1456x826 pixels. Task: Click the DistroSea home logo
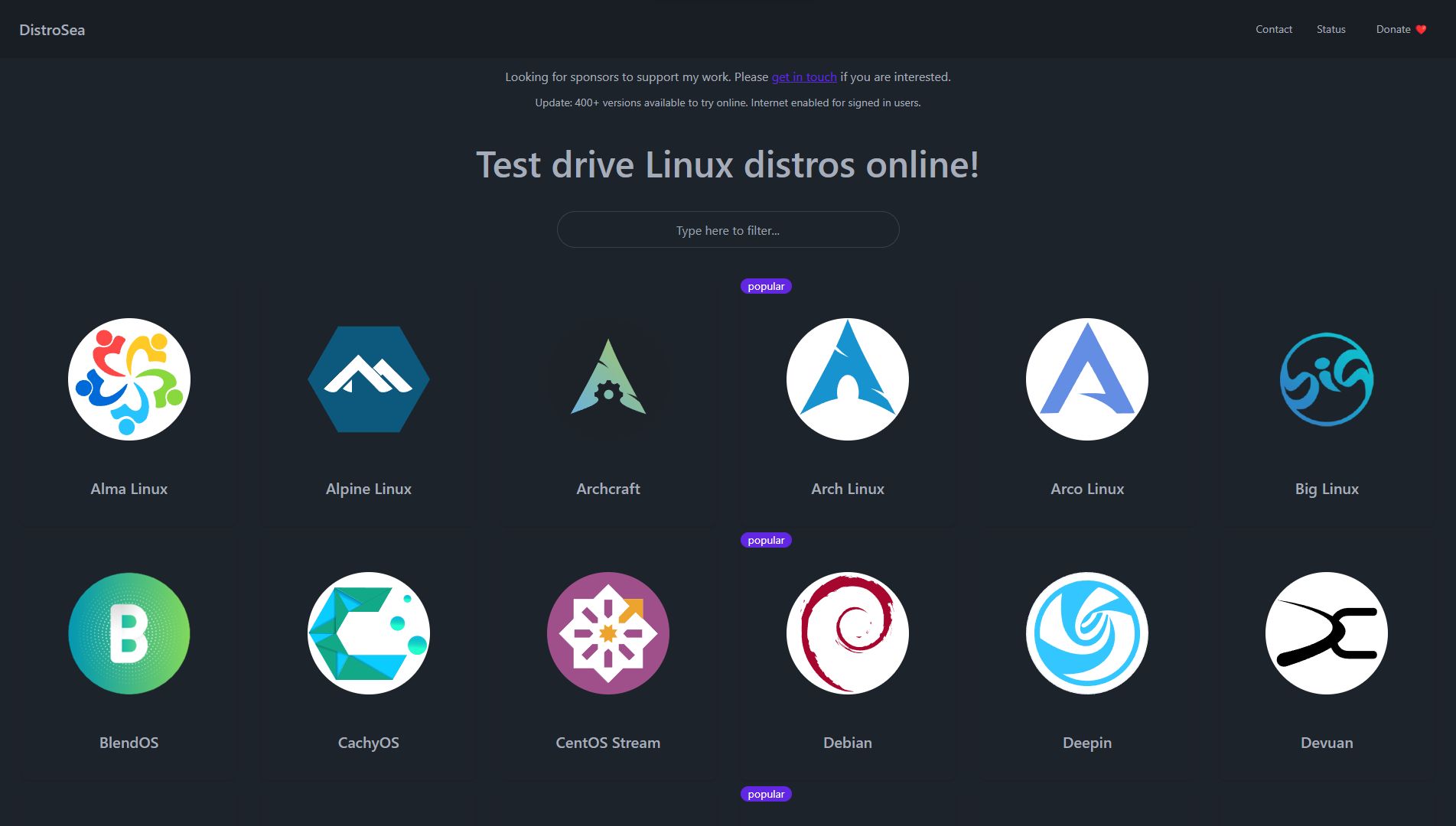pyautogui.click(x=50, y=29)
